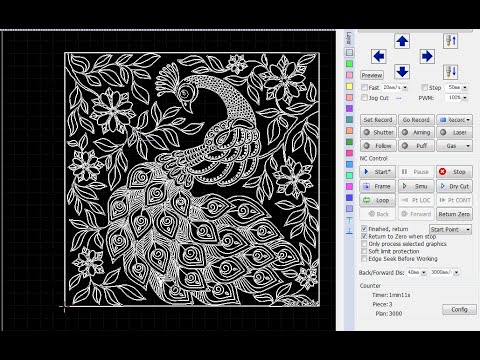480x360 pixels.
Task: Jog the laser head up with the up arrow
Action: click(402, 41)
